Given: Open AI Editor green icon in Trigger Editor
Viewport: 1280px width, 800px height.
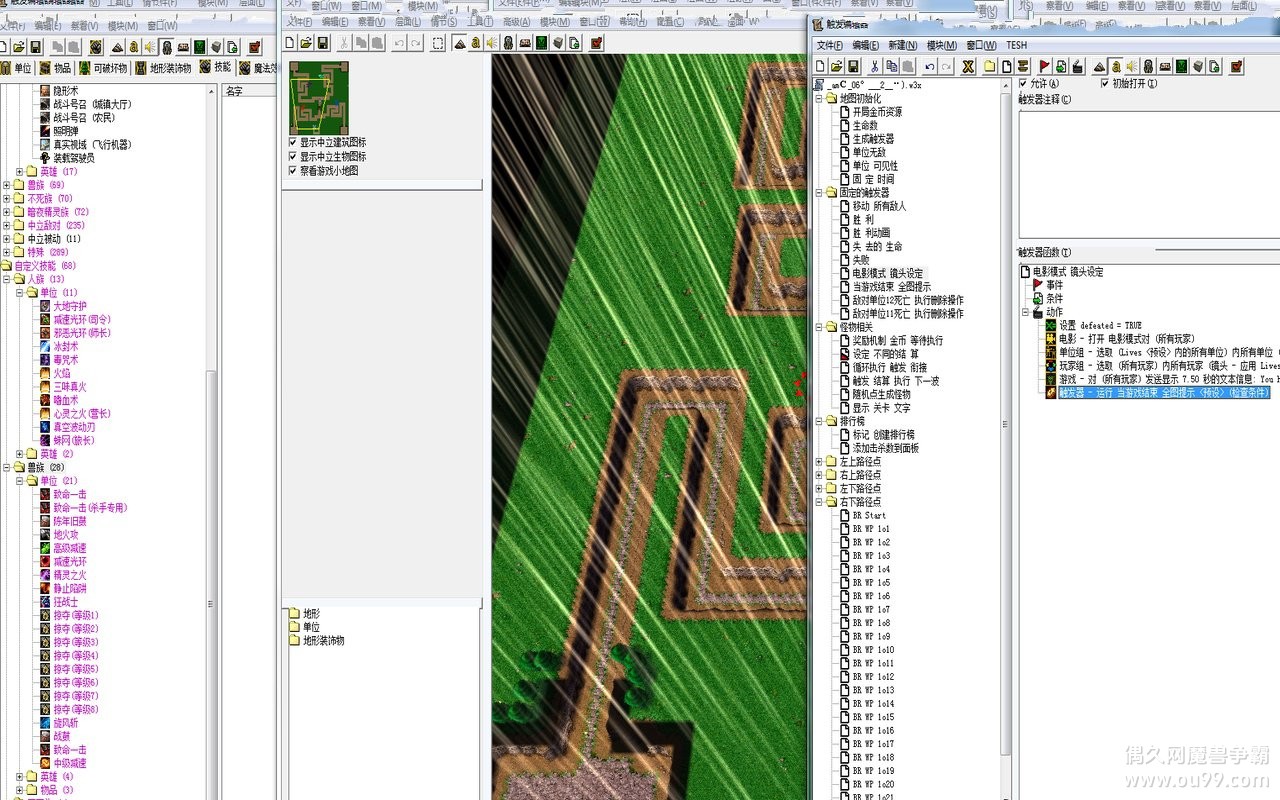Looking at the screenshot, I should [1181, 67].
